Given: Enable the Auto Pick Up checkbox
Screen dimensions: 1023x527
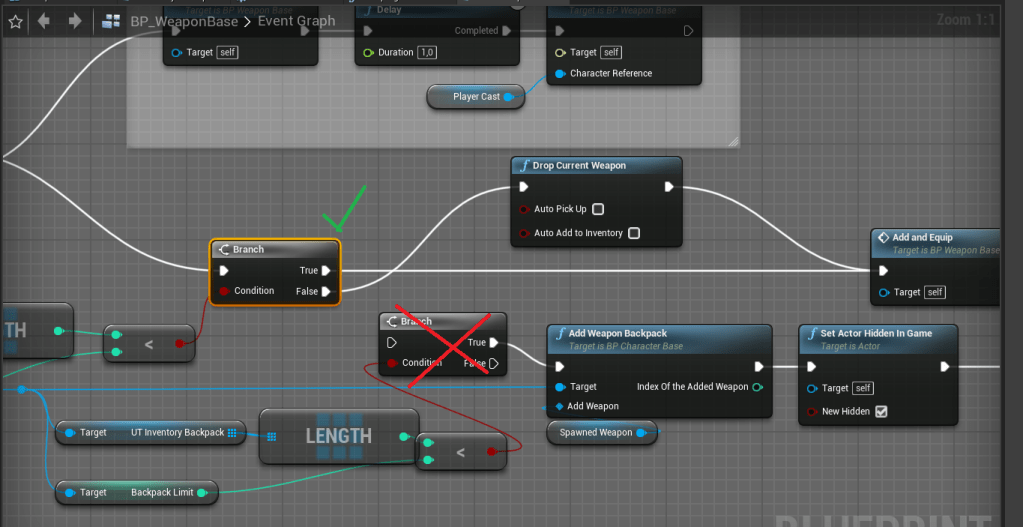Looking at the screenshot, I should pyautogui.click(x=598, y=210).
